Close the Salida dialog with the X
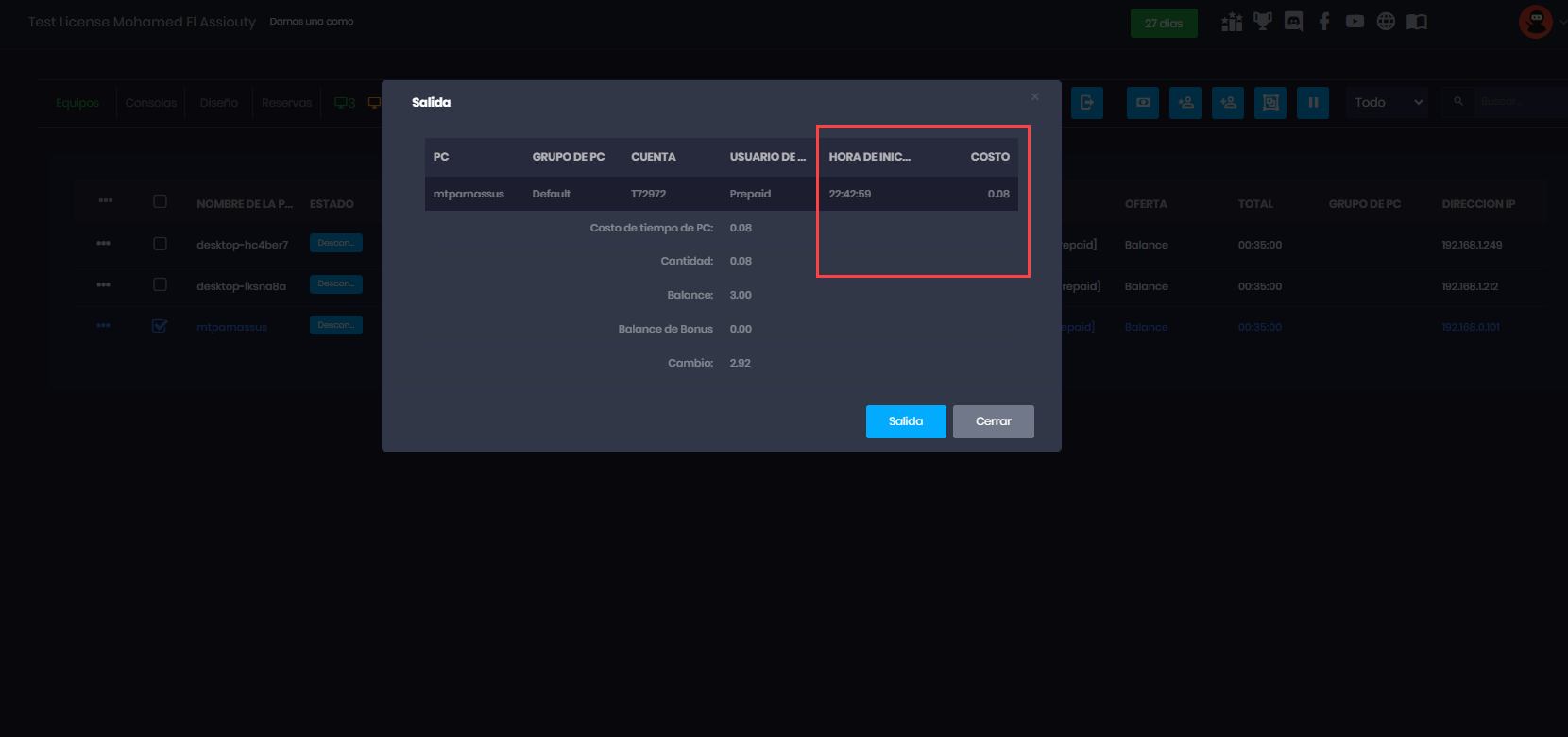Screen dimensions: 1568x737 click(1035, 96)
